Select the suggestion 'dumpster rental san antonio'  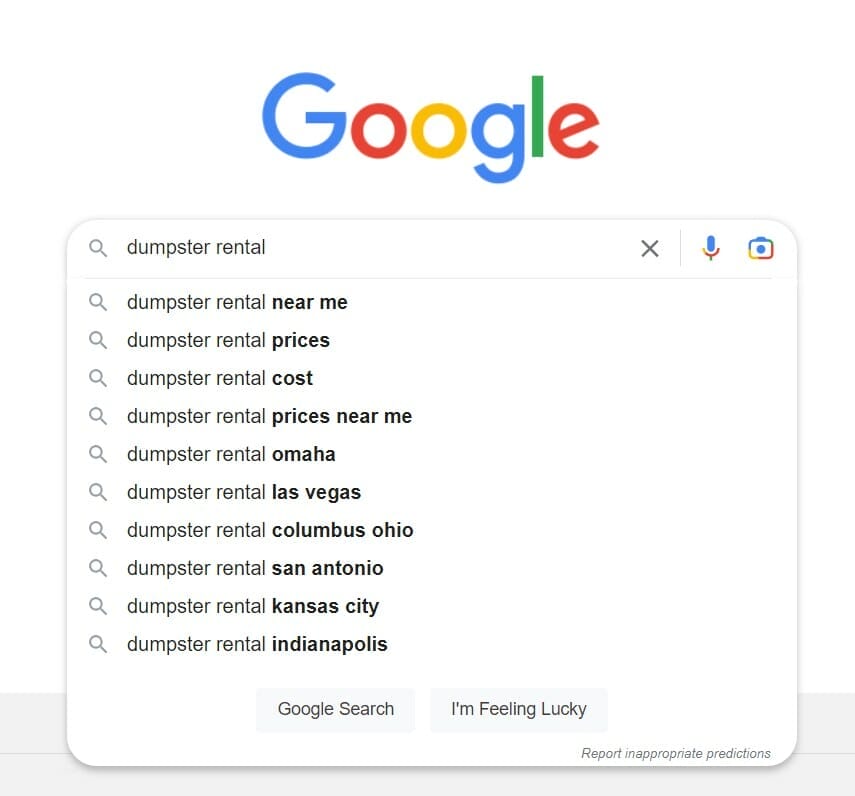255,567
